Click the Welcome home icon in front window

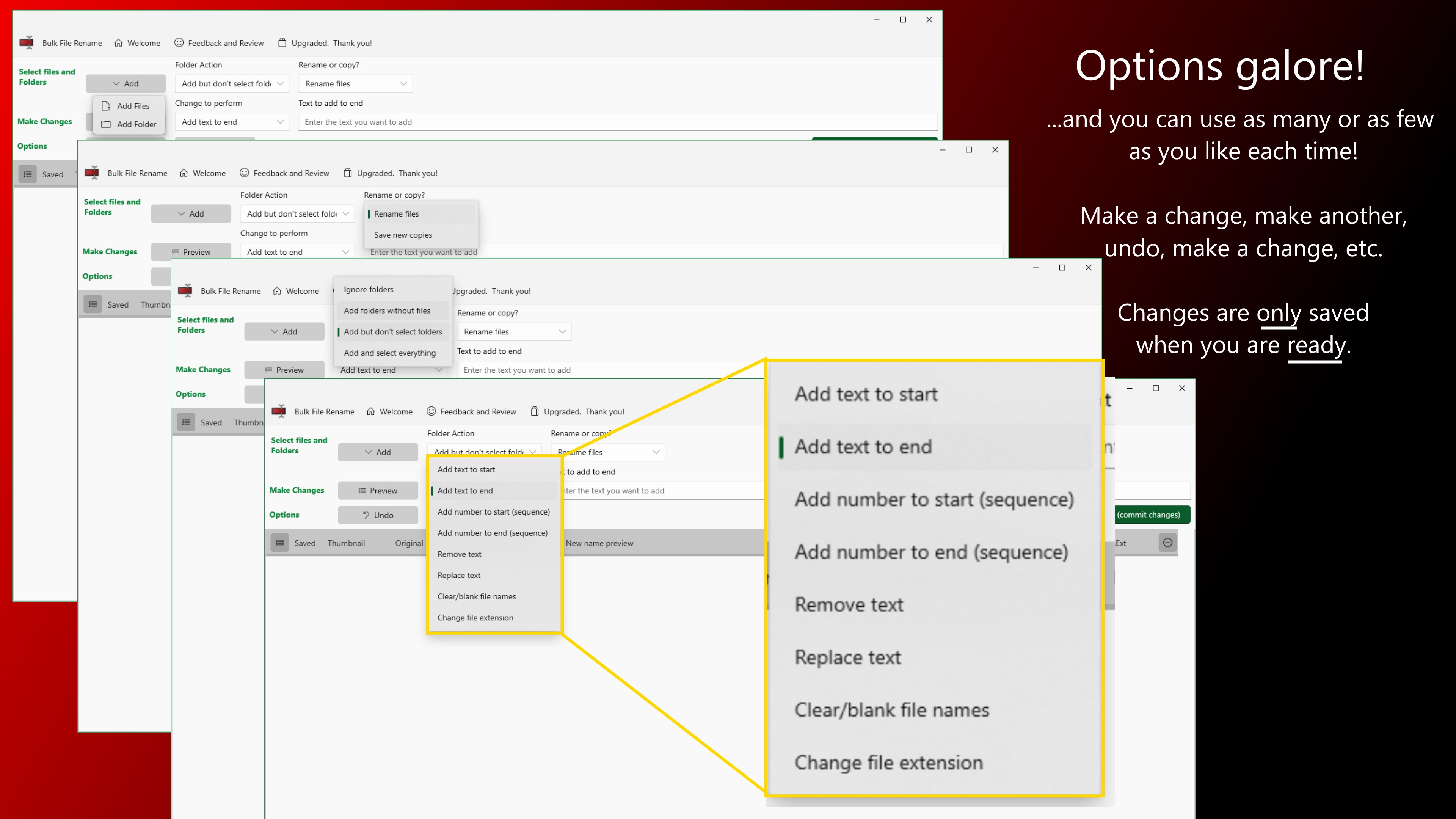click(371, 411)
